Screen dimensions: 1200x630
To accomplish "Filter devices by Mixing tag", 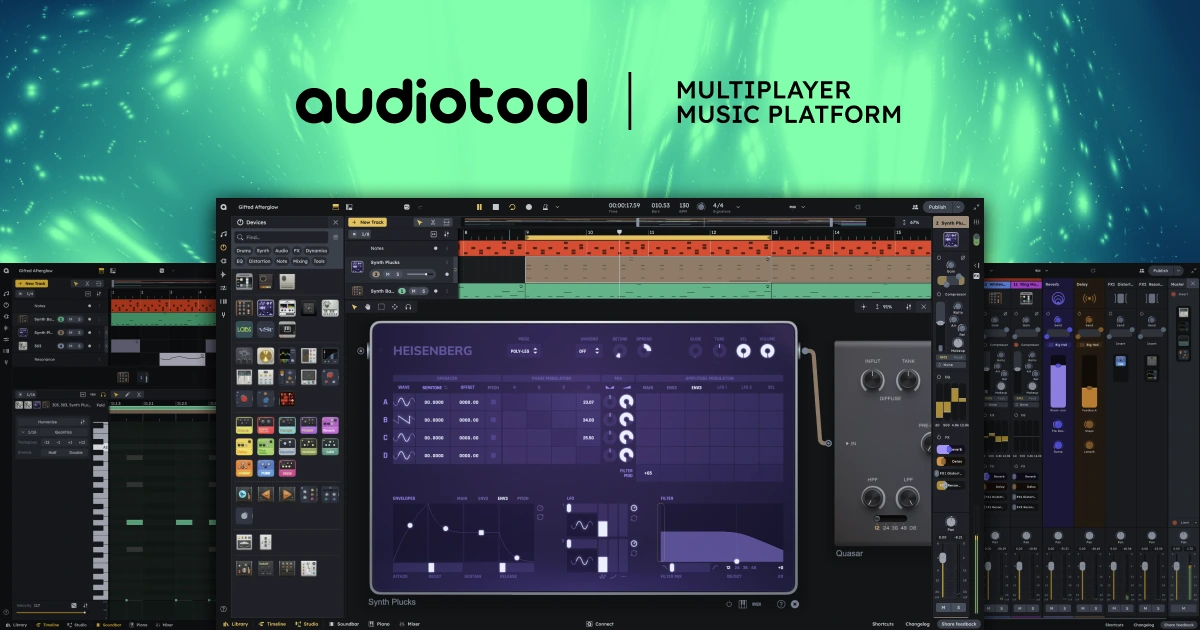I will tap(300, 261).
